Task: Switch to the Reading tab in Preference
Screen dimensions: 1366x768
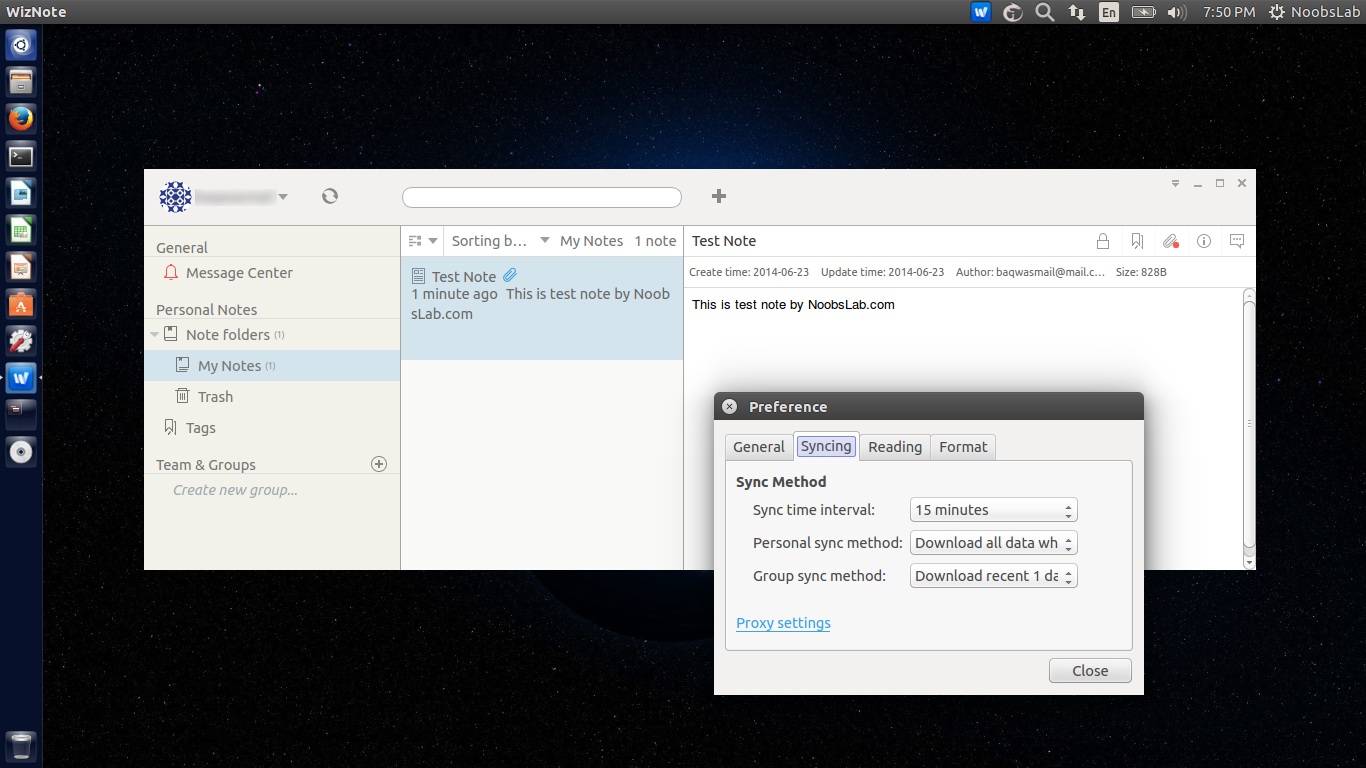Action: [x=895, y=447]
